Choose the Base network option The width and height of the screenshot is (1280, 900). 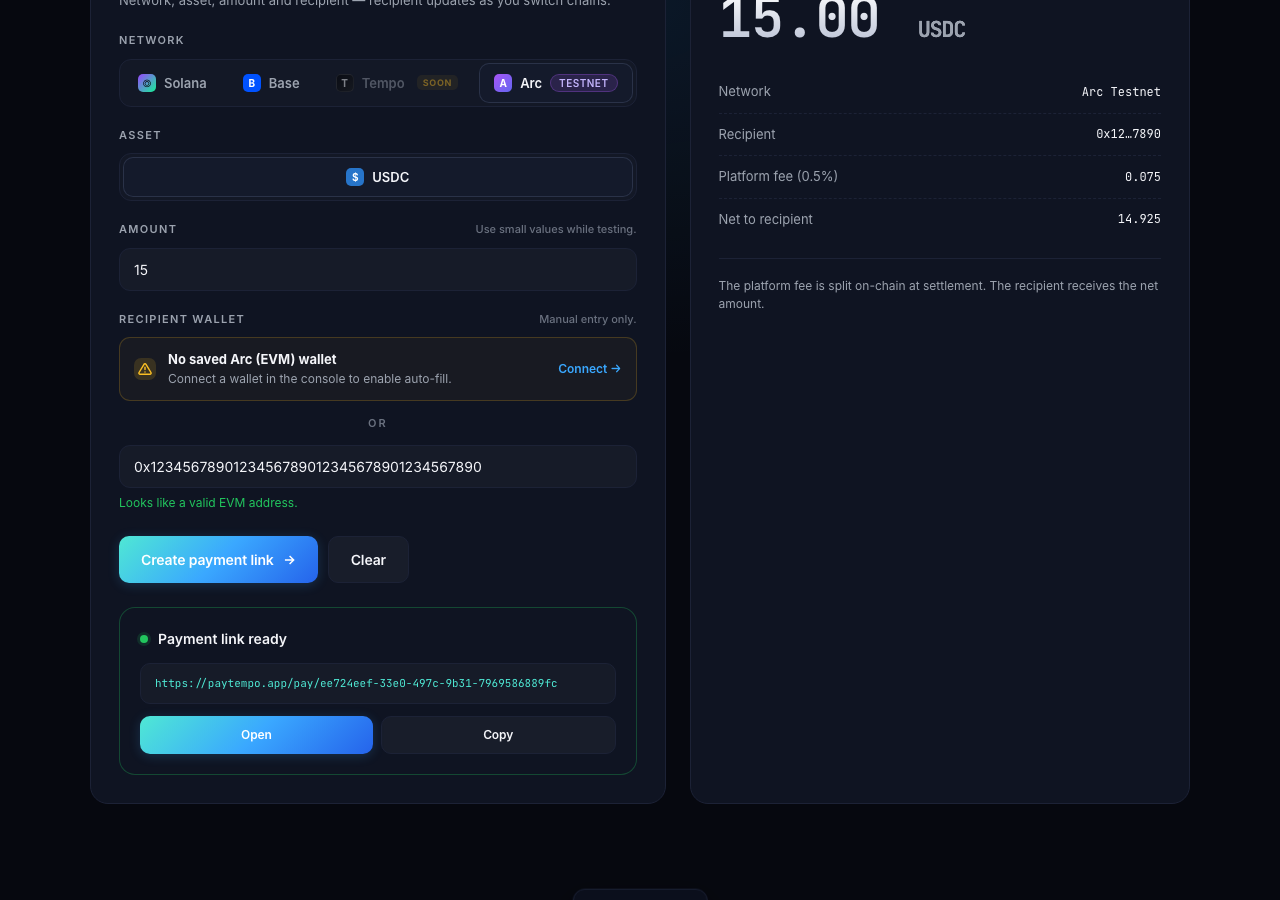coord(271,83)
